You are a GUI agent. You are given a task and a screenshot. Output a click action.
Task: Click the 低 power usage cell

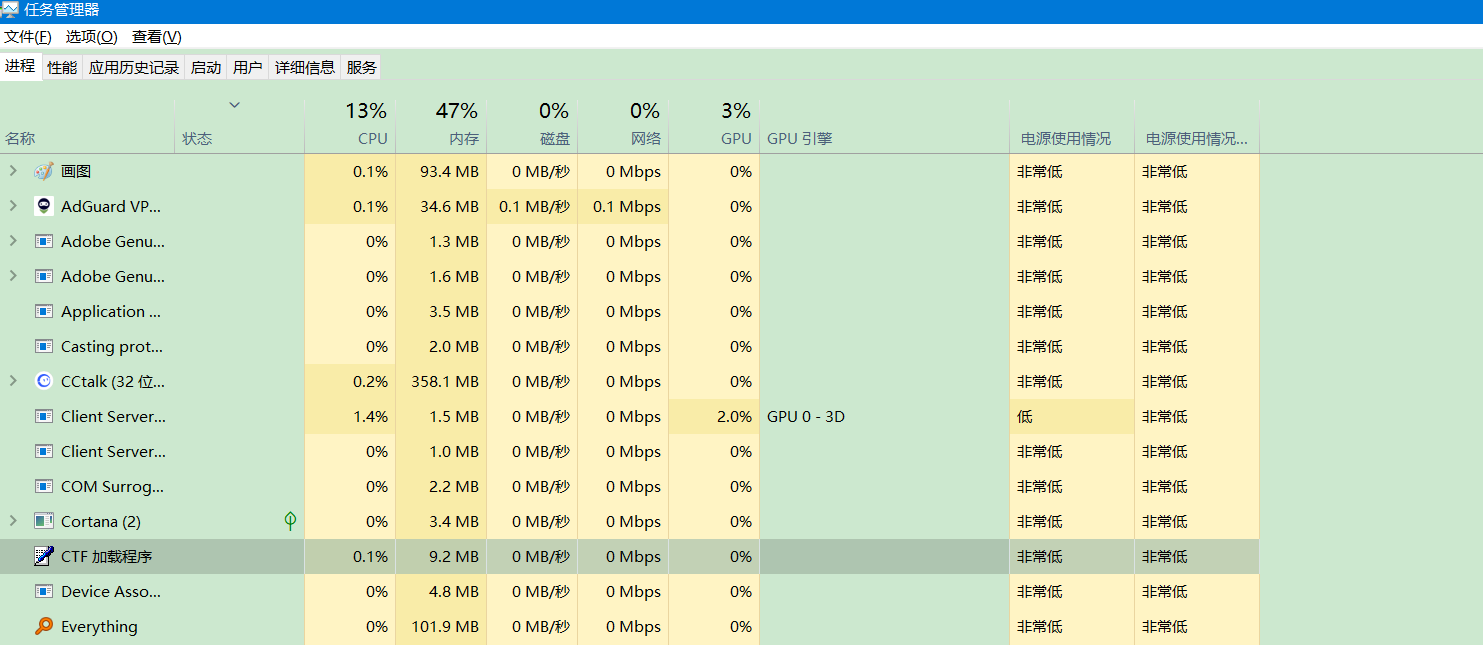(1072, 416)
